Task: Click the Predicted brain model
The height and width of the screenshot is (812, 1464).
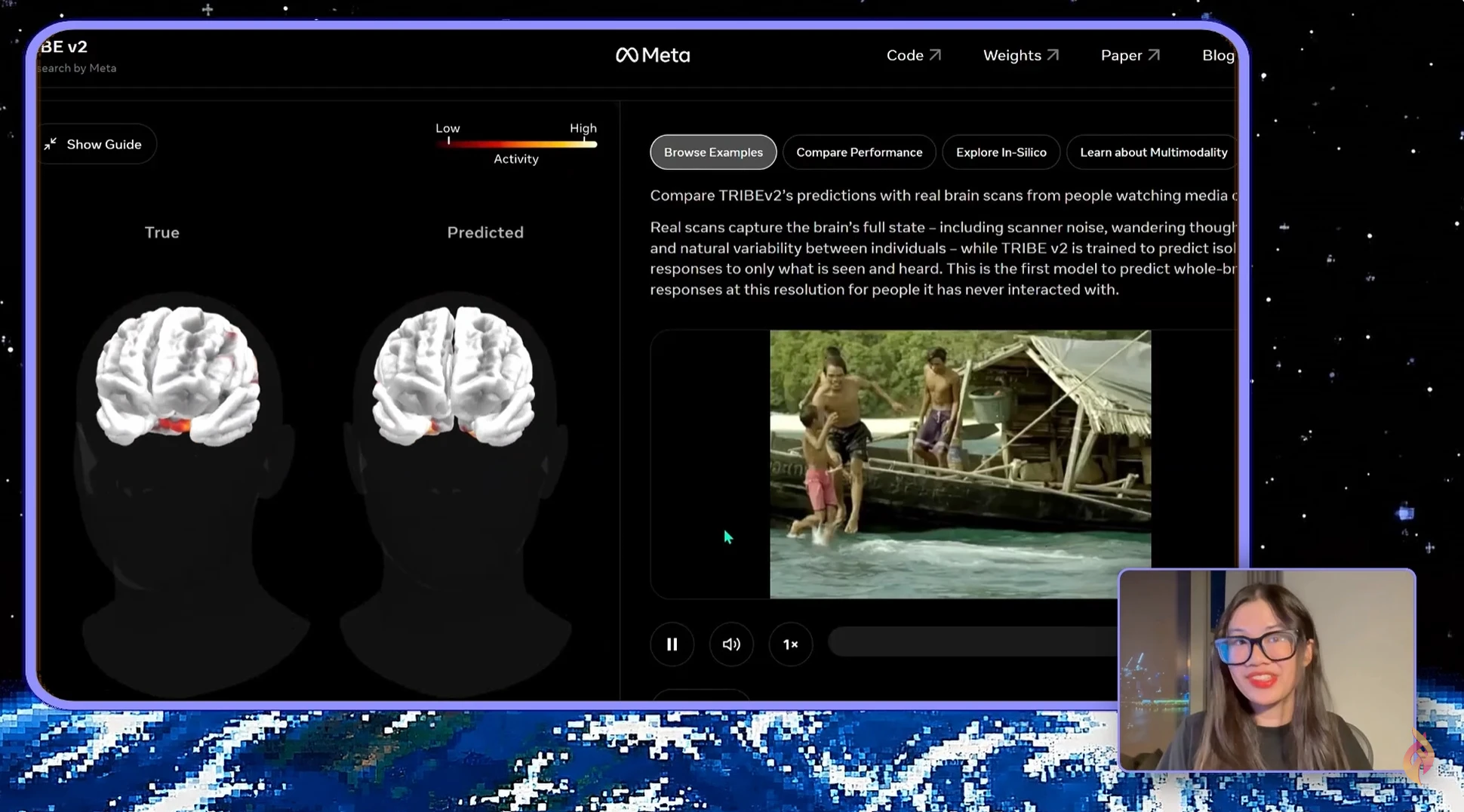Action: (x=454, y=375)
